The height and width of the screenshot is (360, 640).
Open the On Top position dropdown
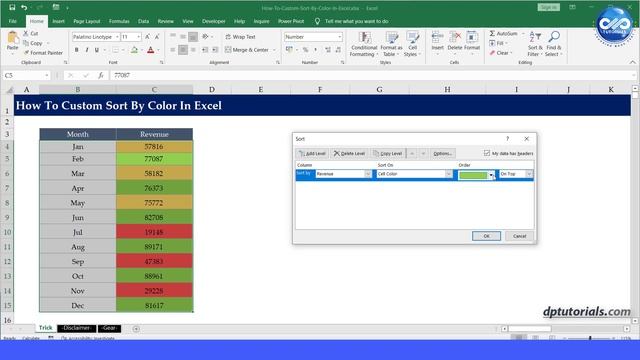529,174
